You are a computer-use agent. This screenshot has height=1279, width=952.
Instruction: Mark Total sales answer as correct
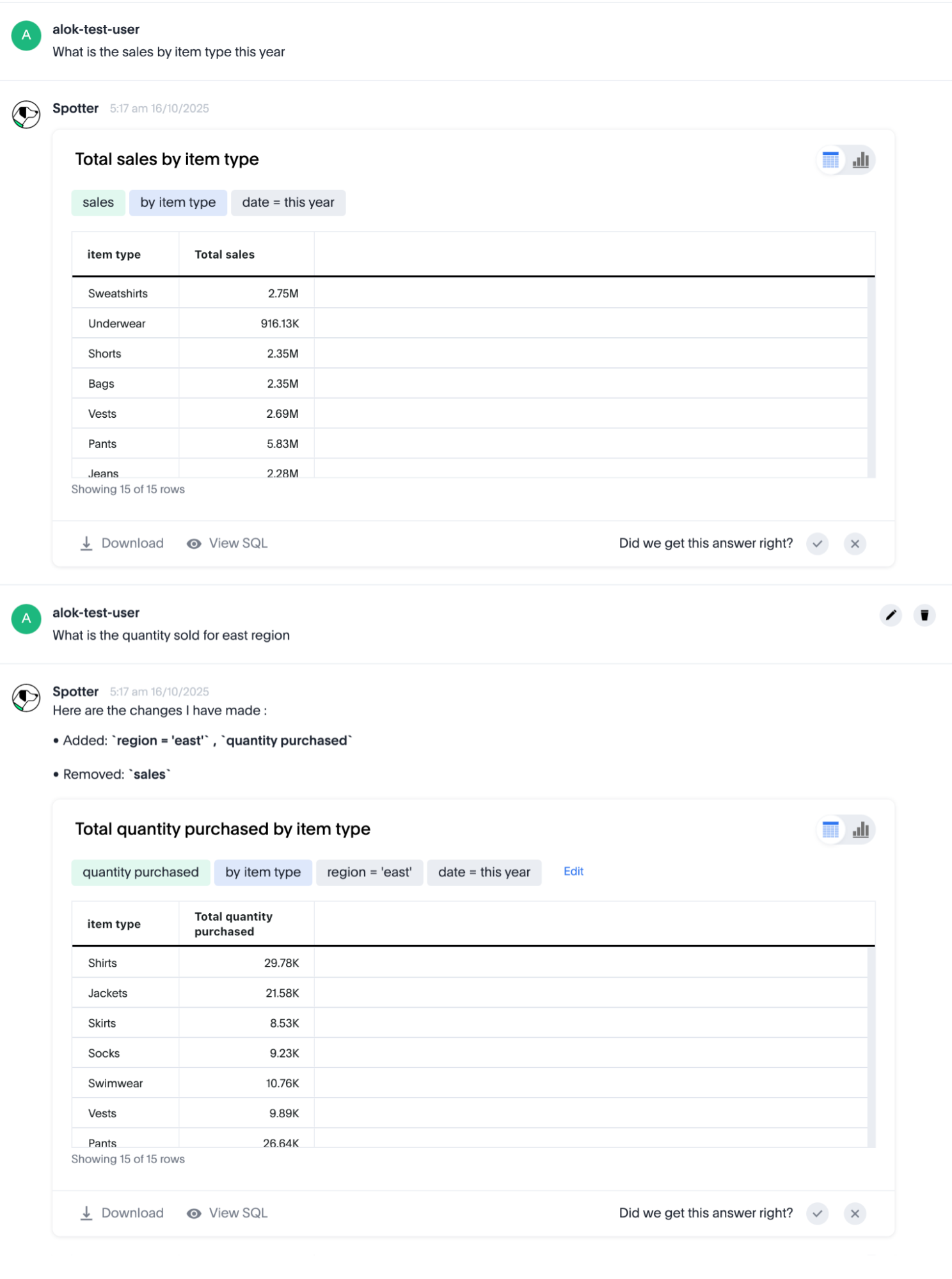coord(817,544)
